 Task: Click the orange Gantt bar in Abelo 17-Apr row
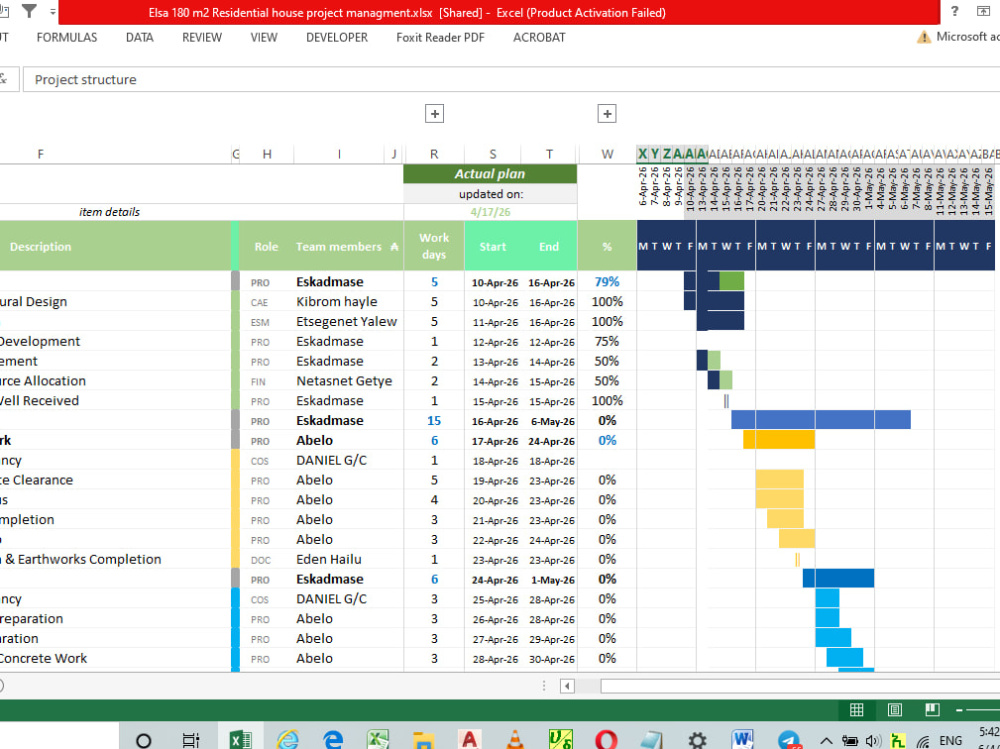pos(779,440)
